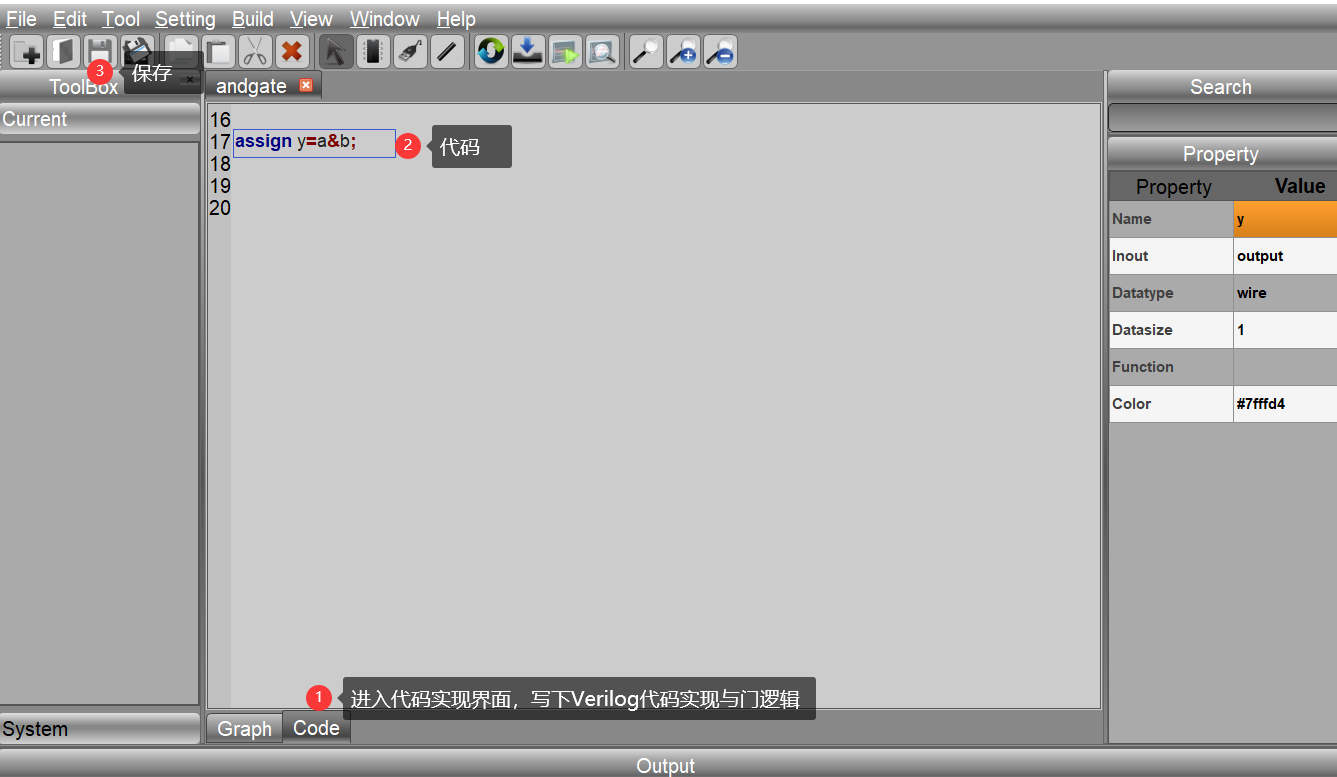Viewport: 1337px width, 777px height.
Task: Open the magnifier-over-window inspect icon
Action: click(x=602, y=52)
